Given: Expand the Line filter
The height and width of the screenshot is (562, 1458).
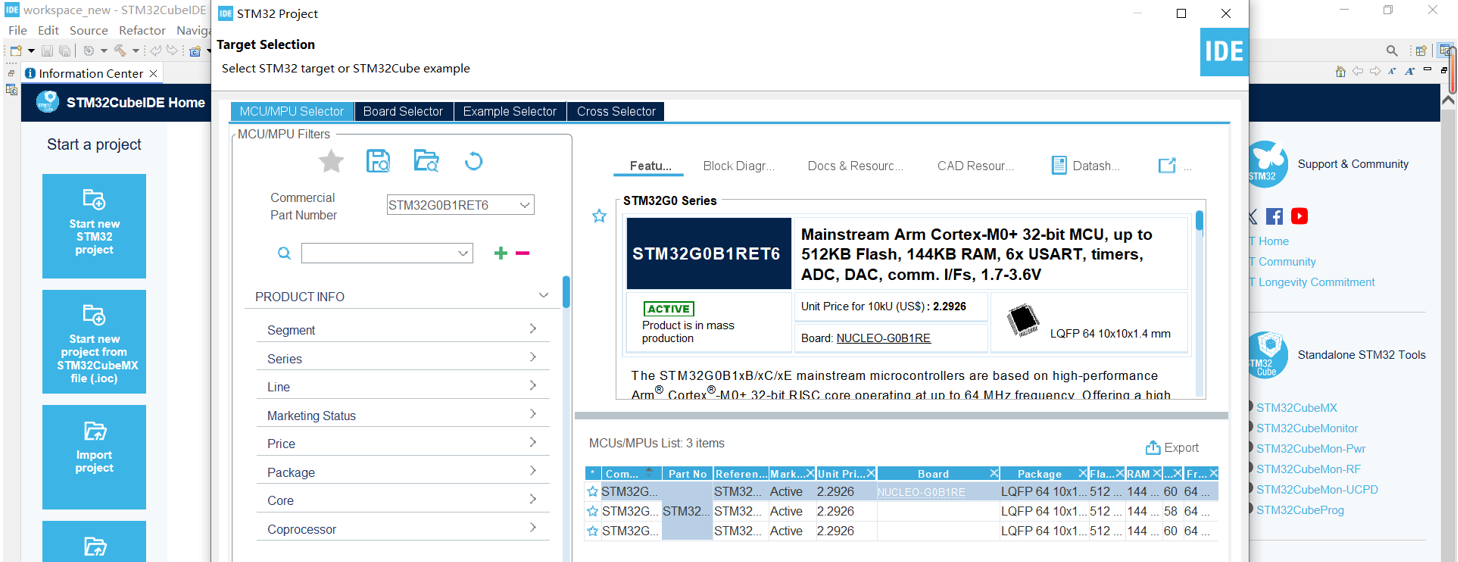Looking at the screenshot, I should 532,386.
